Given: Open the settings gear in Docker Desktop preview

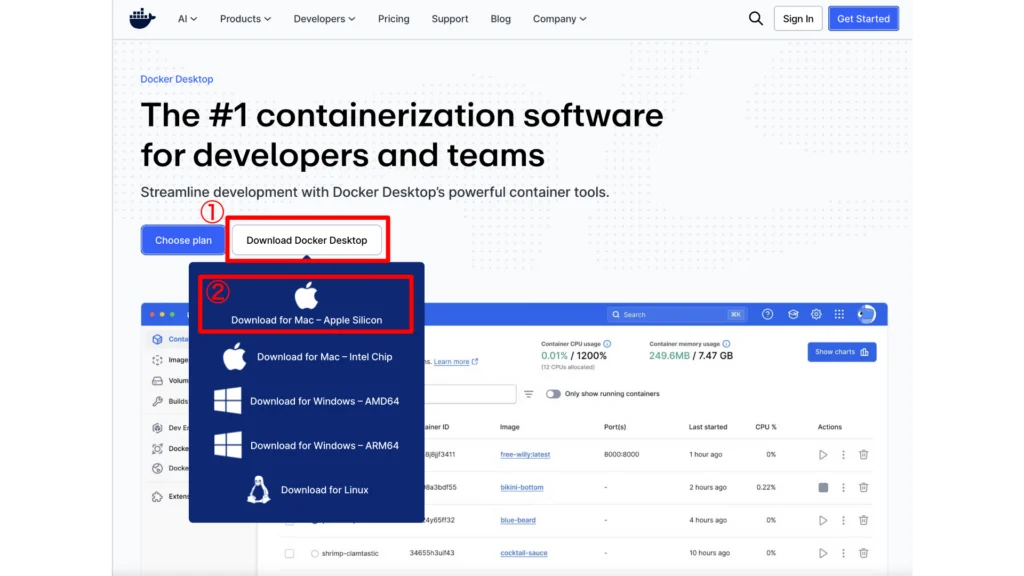Looking at the screenshot, I should click(x=816, y=314).
